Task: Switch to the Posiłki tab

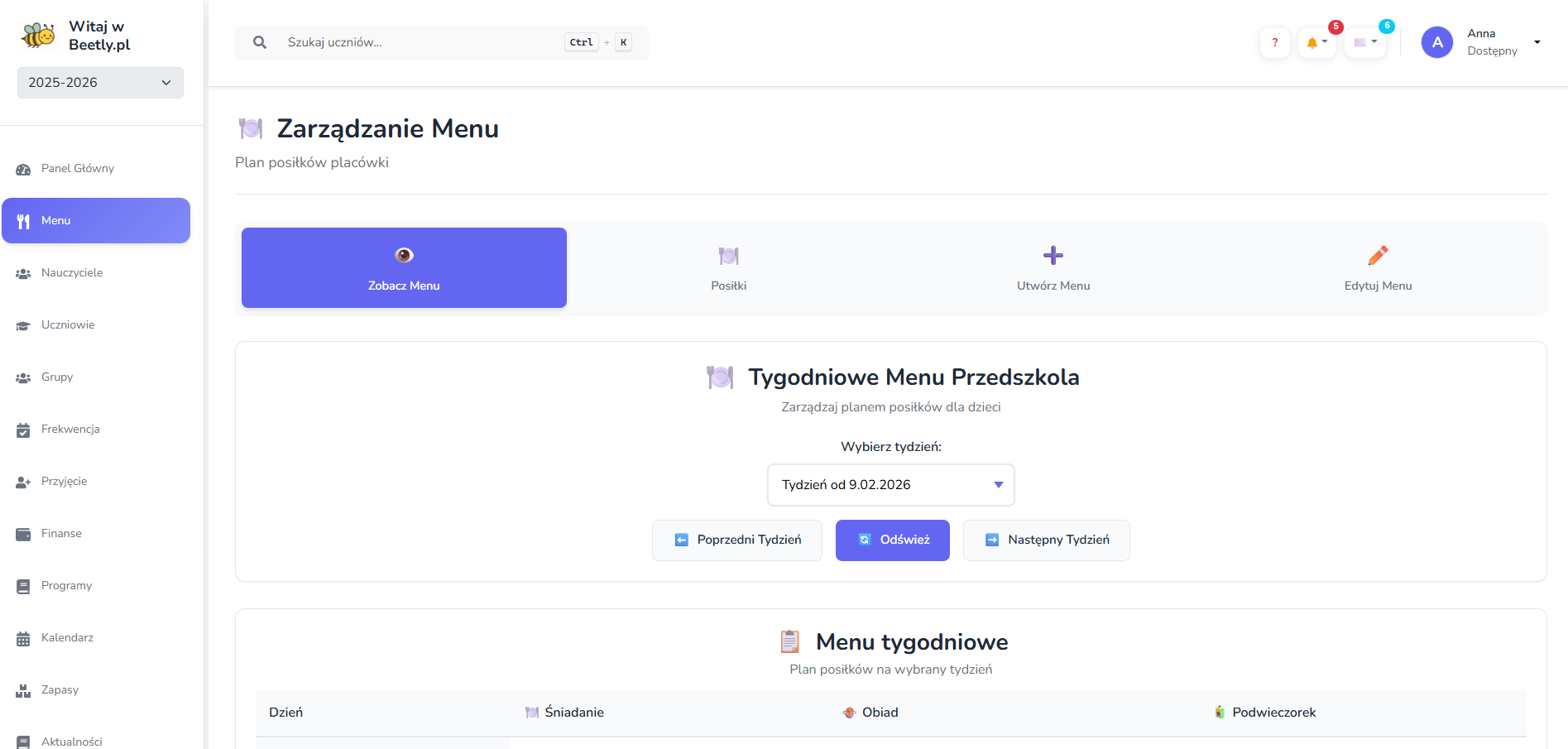Action: pos(728,267)
